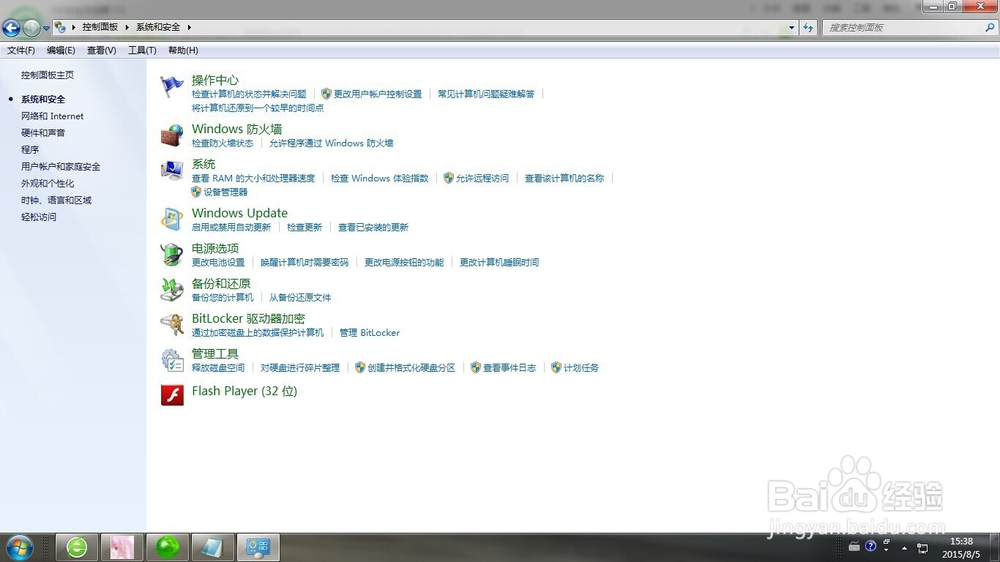Select 硬件和声音 in sidebar
1000x562 pixels.
click(x=43, y=133)
